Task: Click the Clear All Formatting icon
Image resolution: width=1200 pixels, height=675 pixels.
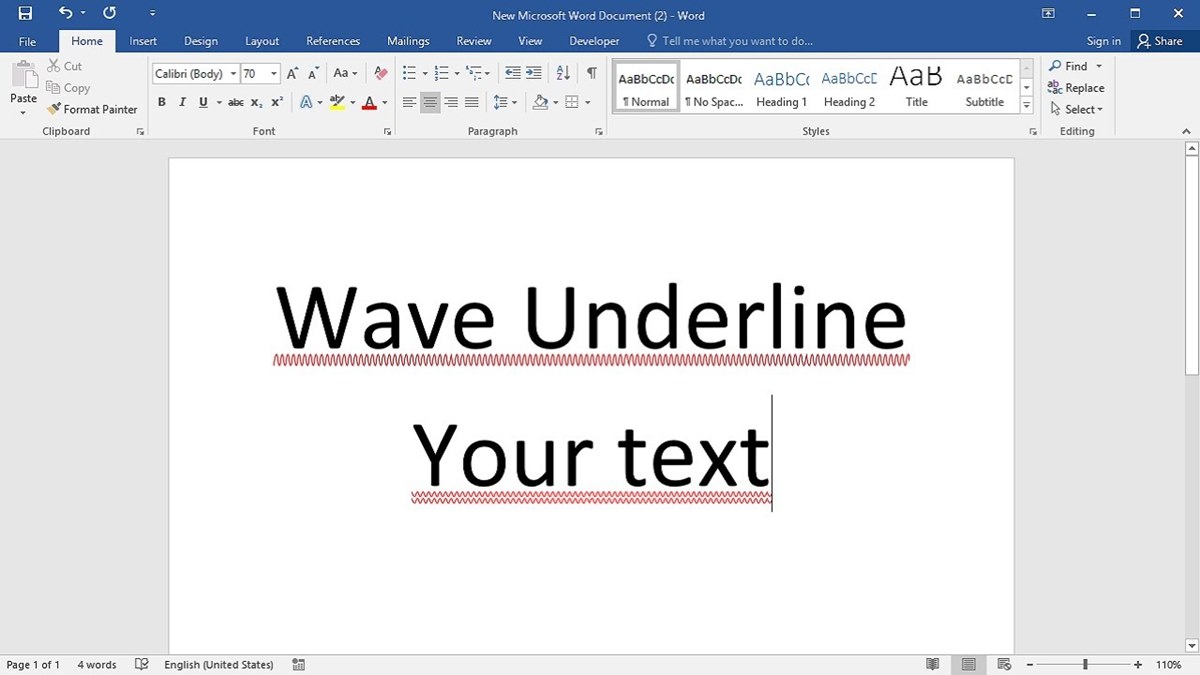Action: click(380, 73)
